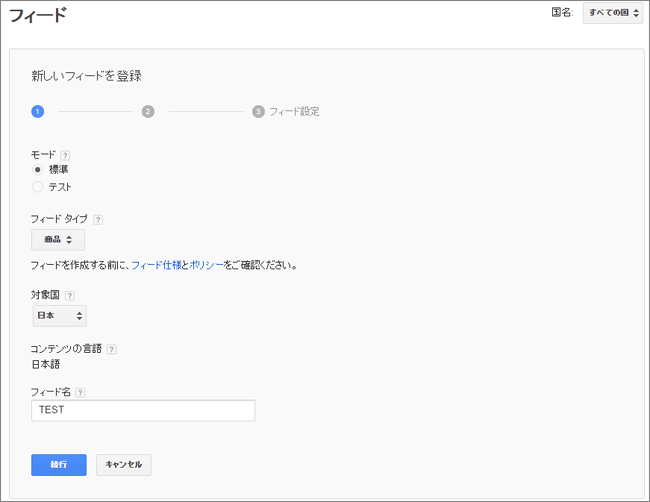Open help icon next to 対象国

pos(70,296)
